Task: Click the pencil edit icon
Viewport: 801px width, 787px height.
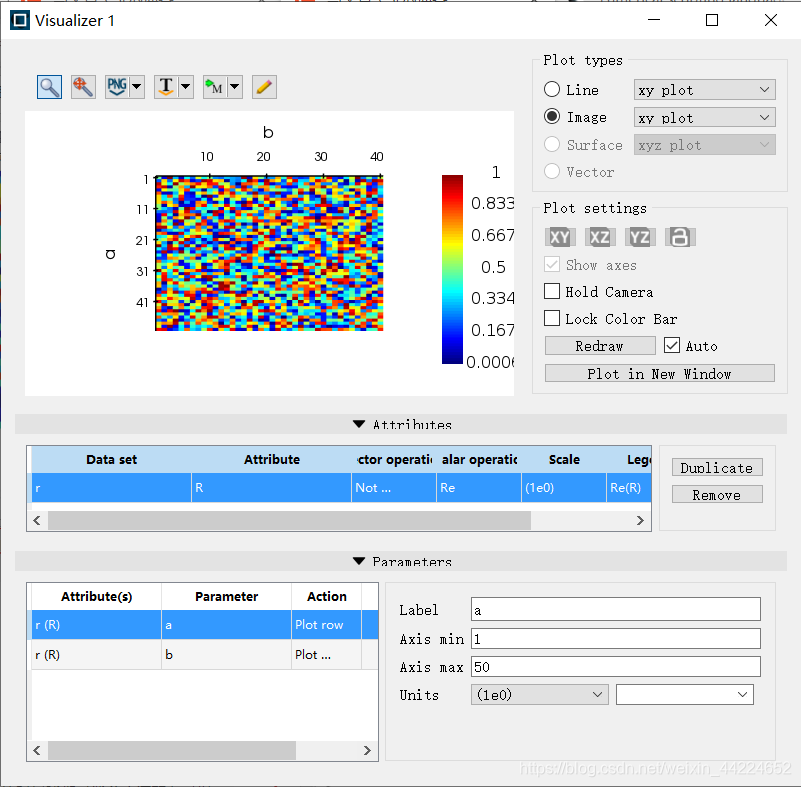Action: [264, 87]
